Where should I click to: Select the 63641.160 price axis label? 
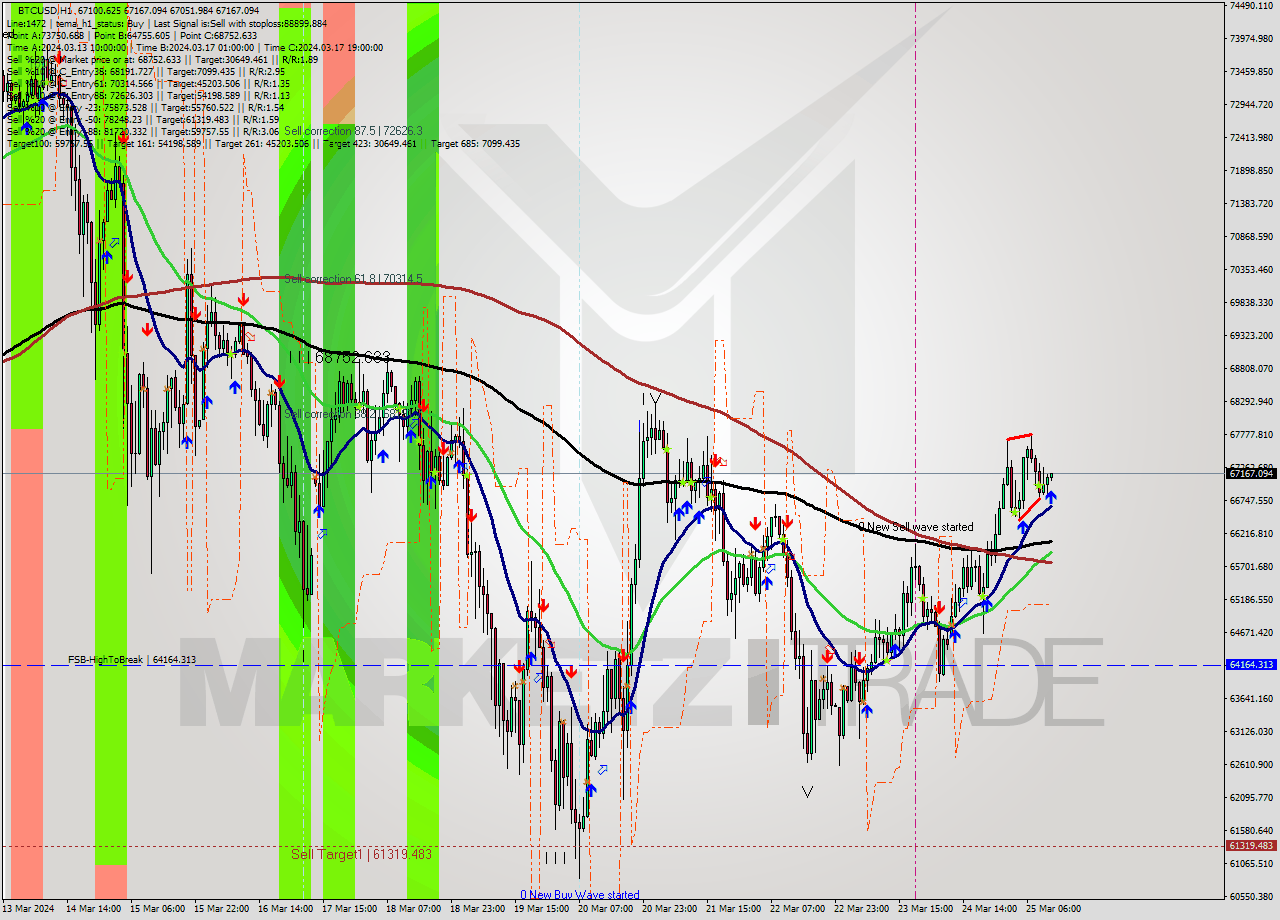point(1250,699)
